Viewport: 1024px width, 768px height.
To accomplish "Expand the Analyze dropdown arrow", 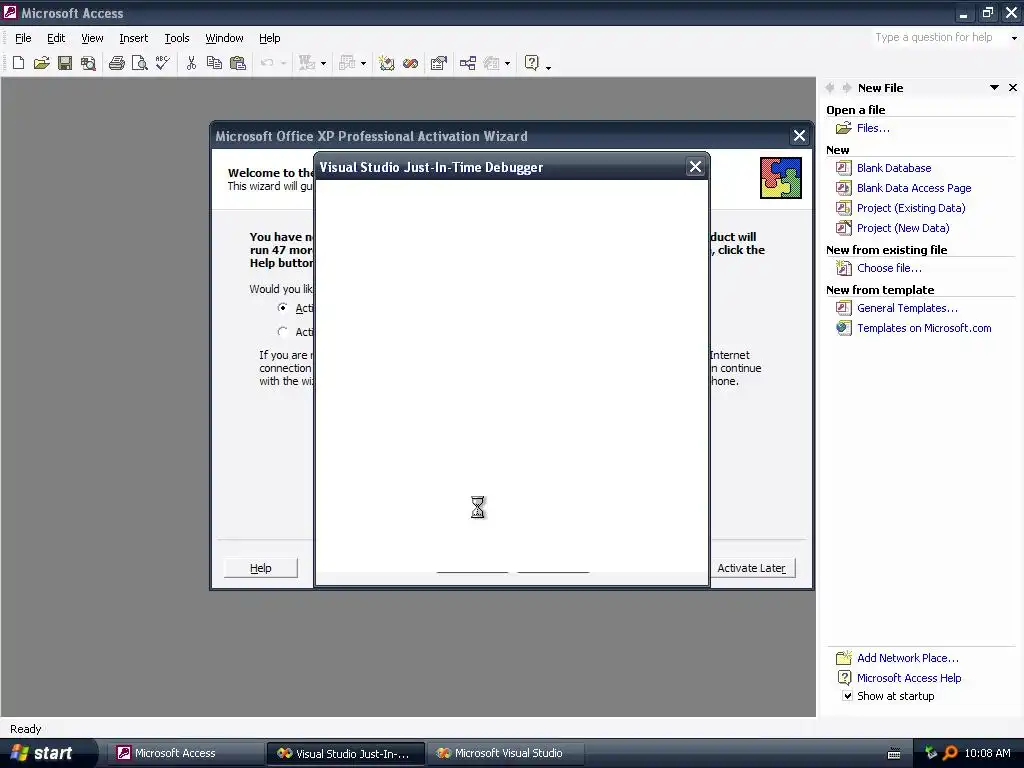I will click(x=363, y=63).
